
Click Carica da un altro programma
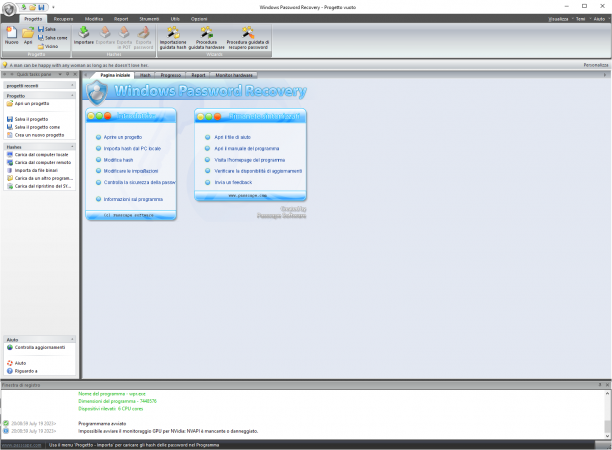pyautogui.click(x=40, y=178)
